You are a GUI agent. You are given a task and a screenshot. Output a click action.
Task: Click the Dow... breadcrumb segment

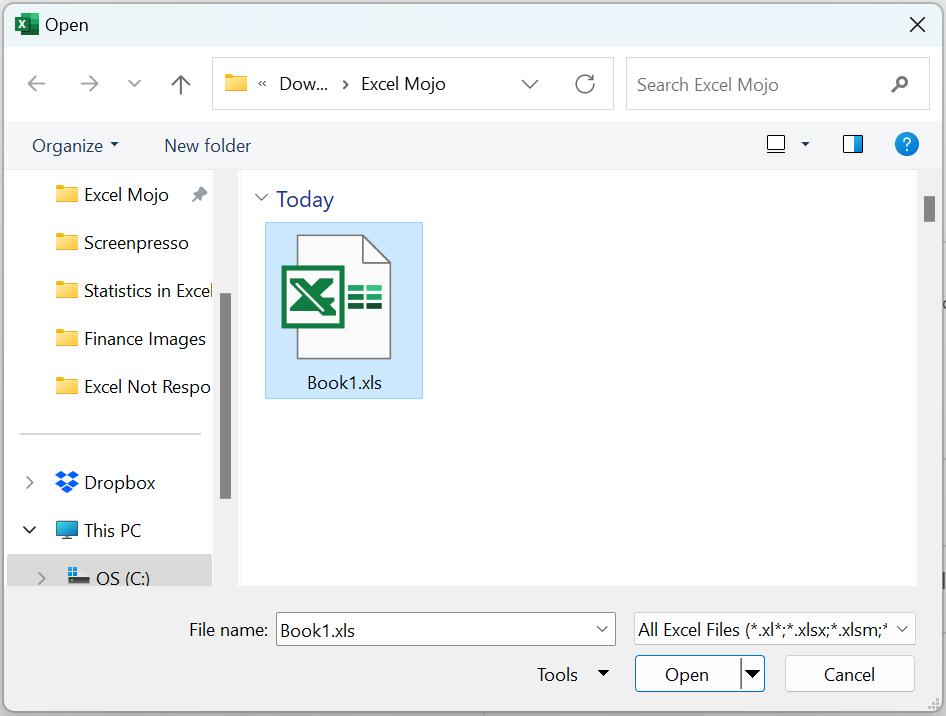[303, 84]
